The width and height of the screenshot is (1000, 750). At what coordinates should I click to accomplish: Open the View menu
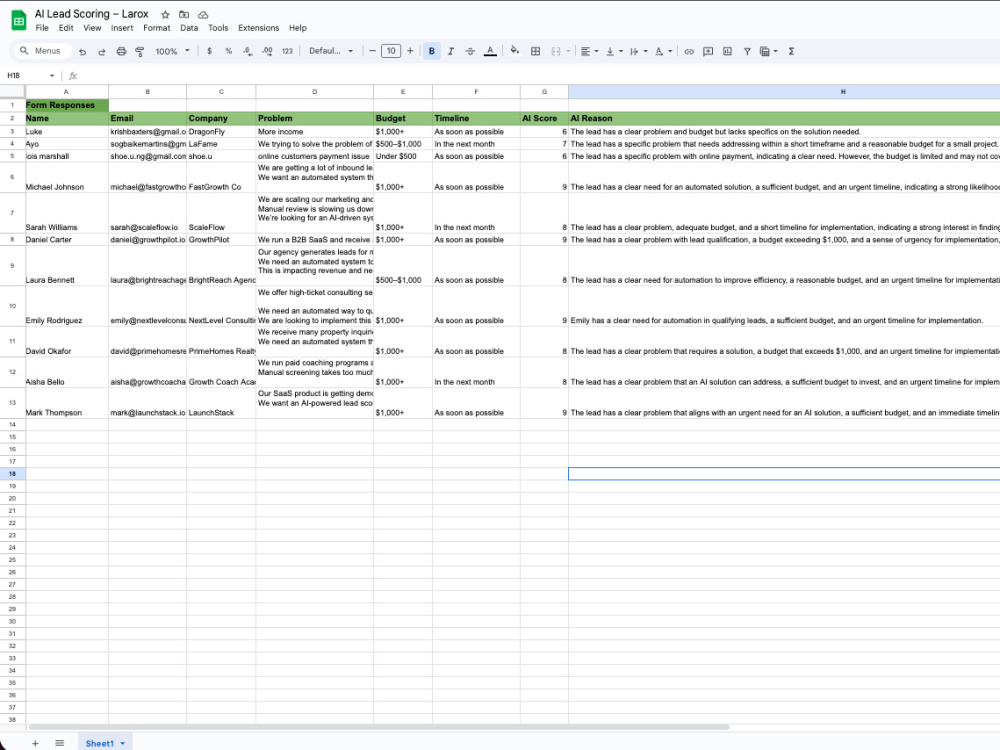[92, 28]
